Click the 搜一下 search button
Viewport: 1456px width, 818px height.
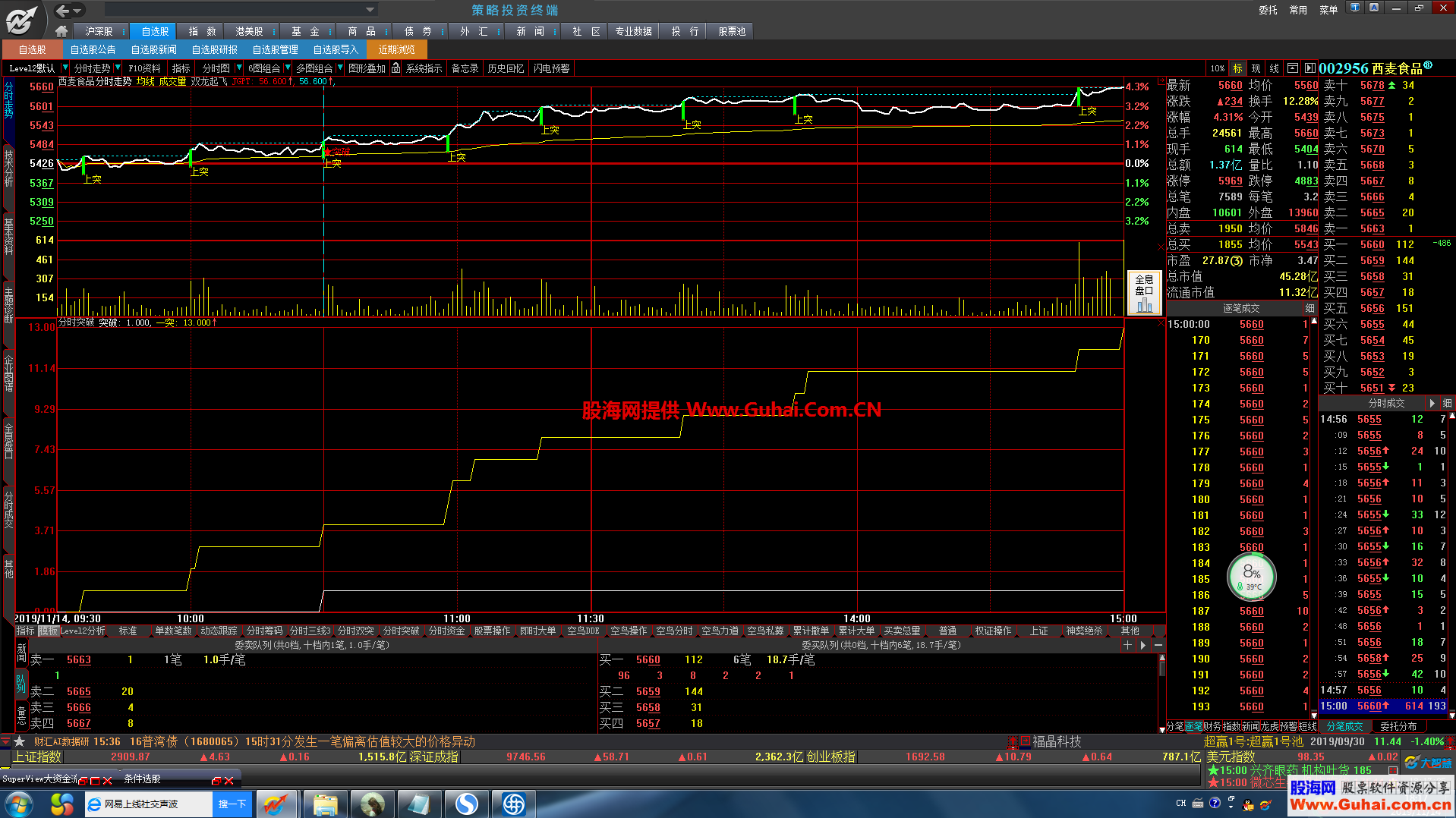232,804
